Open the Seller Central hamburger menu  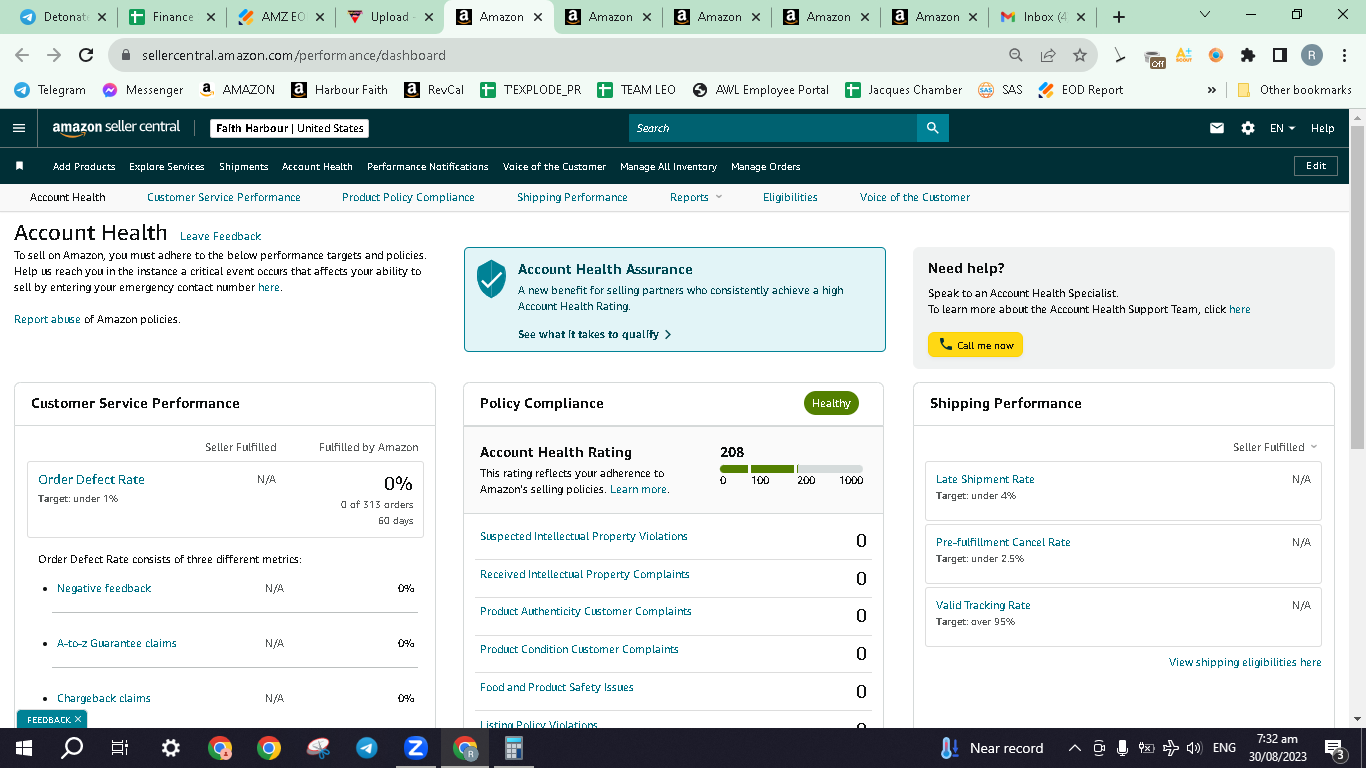pos(18,128)
